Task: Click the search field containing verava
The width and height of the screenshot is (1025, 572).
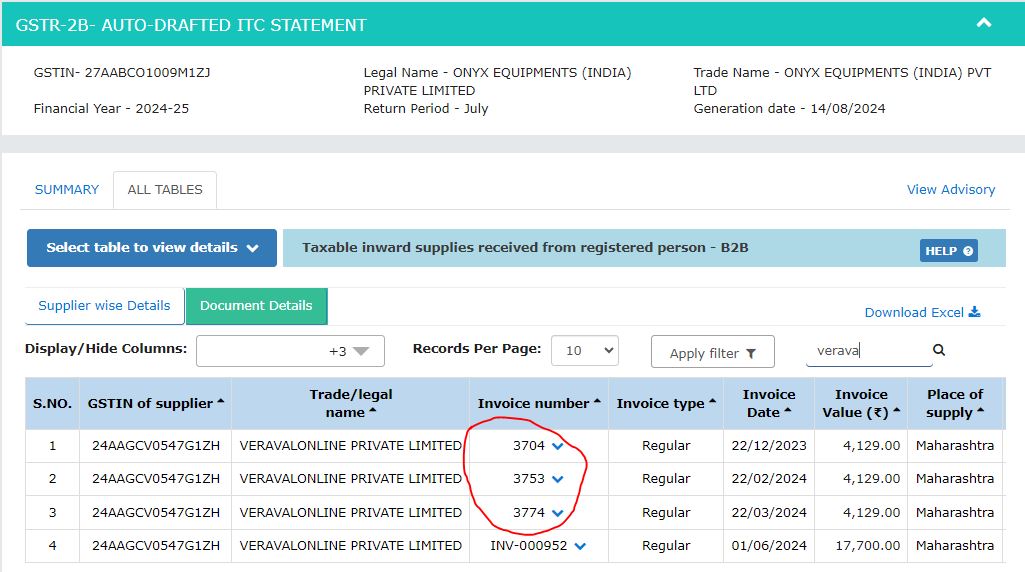Action: tap(868, 350)
